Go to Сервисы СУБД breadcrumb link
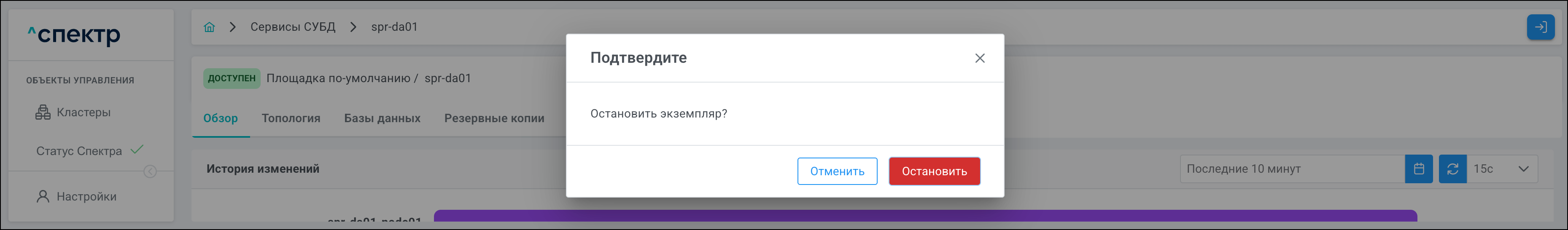1568x230 pixels. pyautogui.click(x=293, y=27)
